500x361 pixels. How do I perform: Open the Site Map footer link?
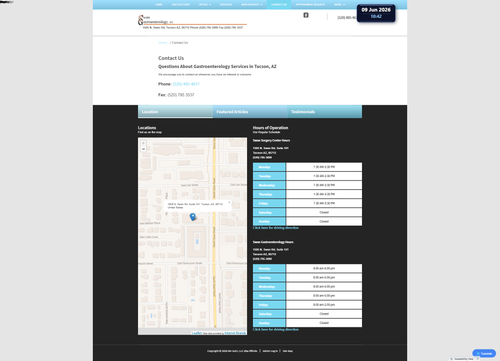tap(288, 351)
